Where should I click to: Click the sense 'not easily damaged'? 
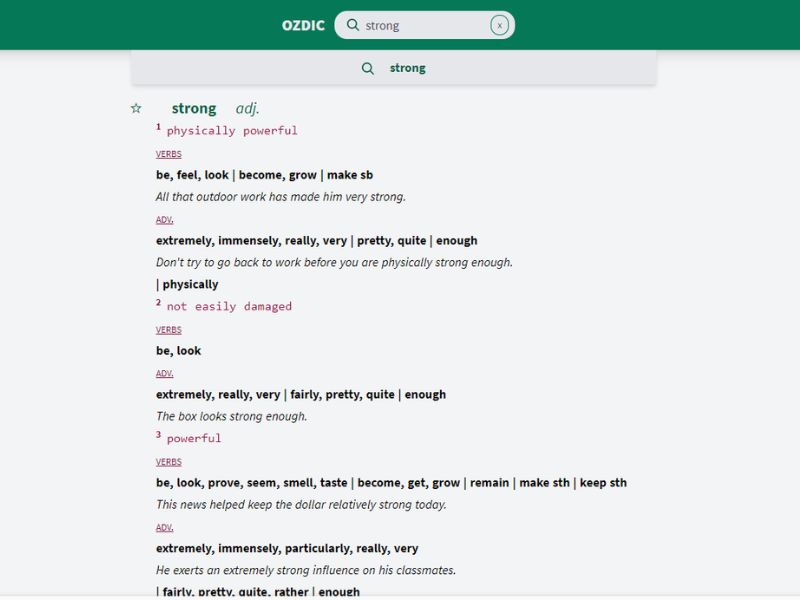tap(229, 307)
